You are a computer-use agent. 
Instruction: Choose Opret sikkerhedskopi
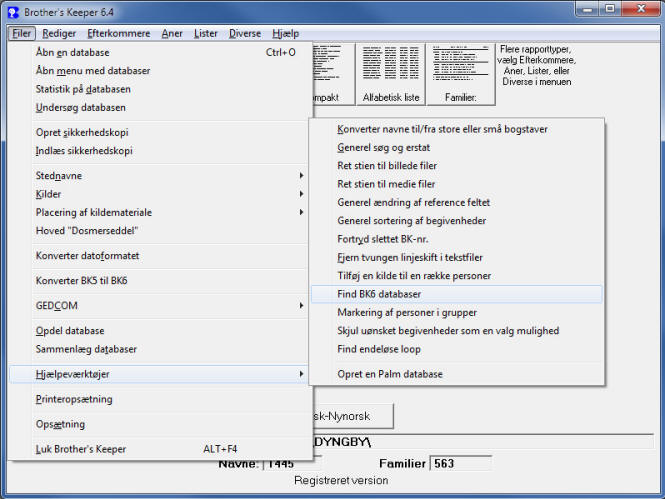click(160, 132)
